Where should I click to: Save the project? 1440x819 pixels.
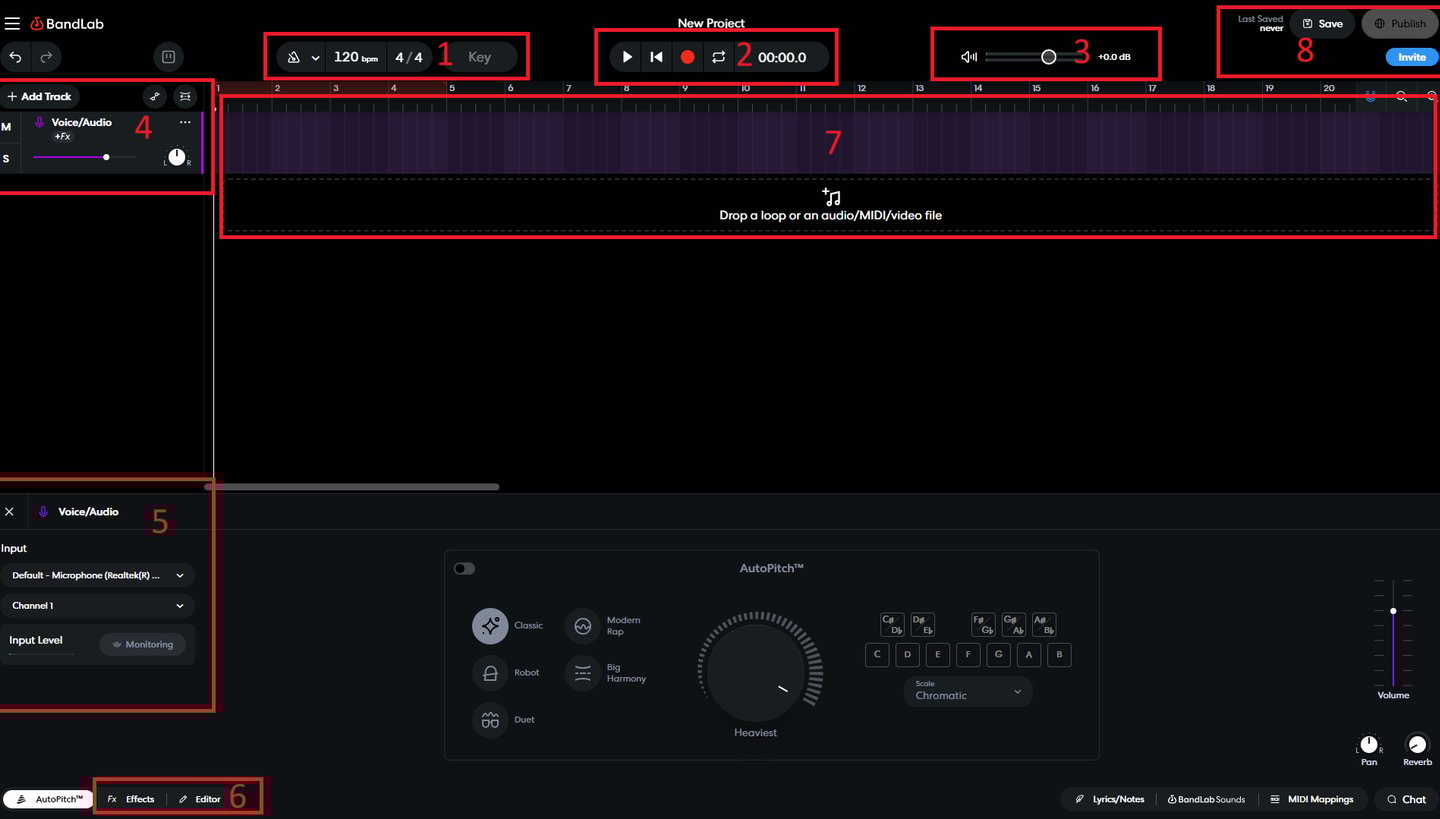tap(1322, 23)
